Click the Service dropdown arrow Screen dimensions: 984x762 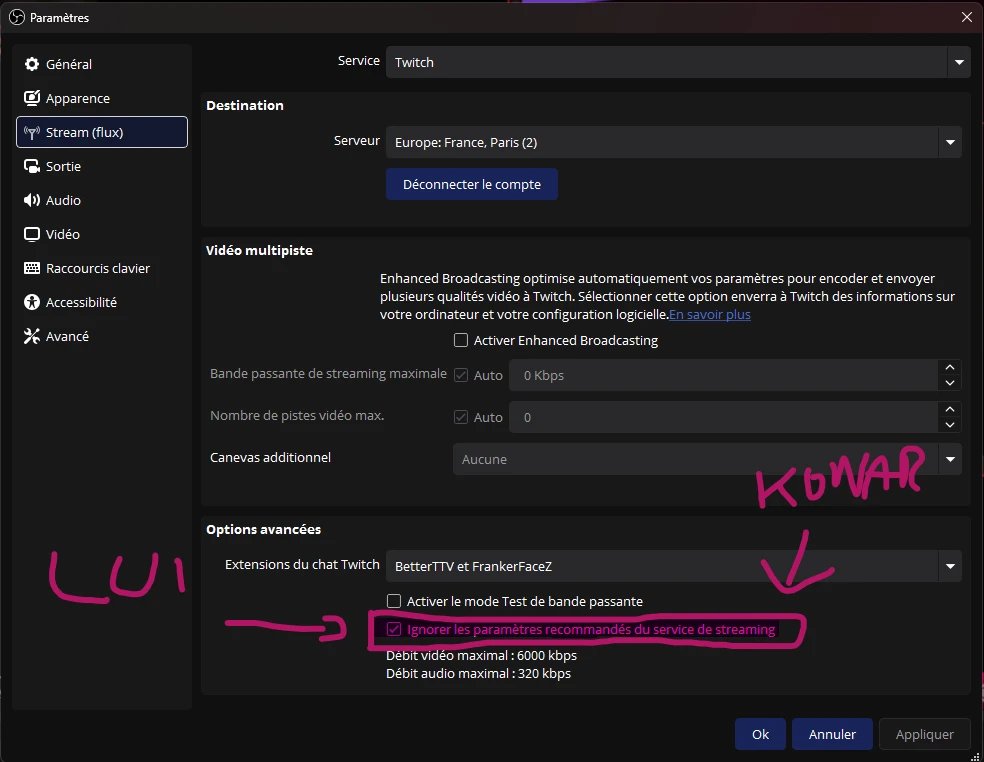tap(959, 62)
